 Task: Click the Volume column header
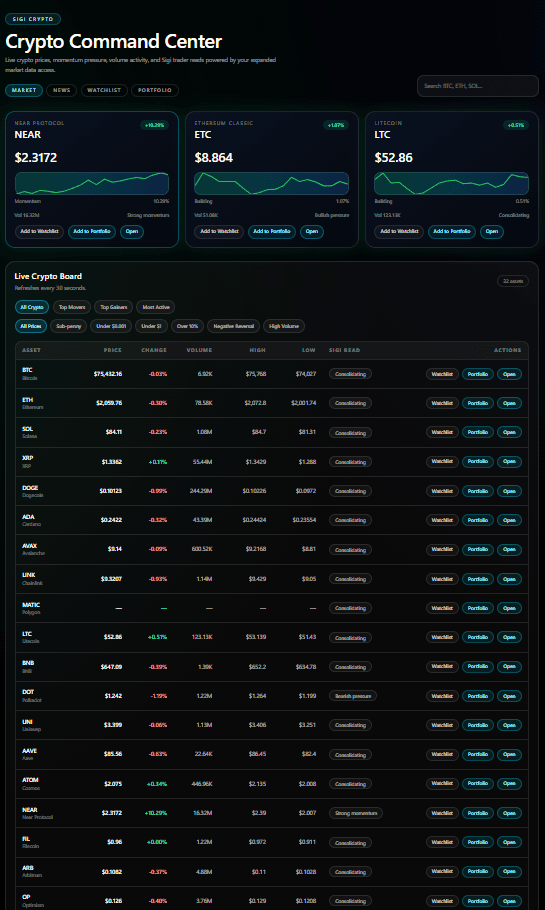coord(199,350)
